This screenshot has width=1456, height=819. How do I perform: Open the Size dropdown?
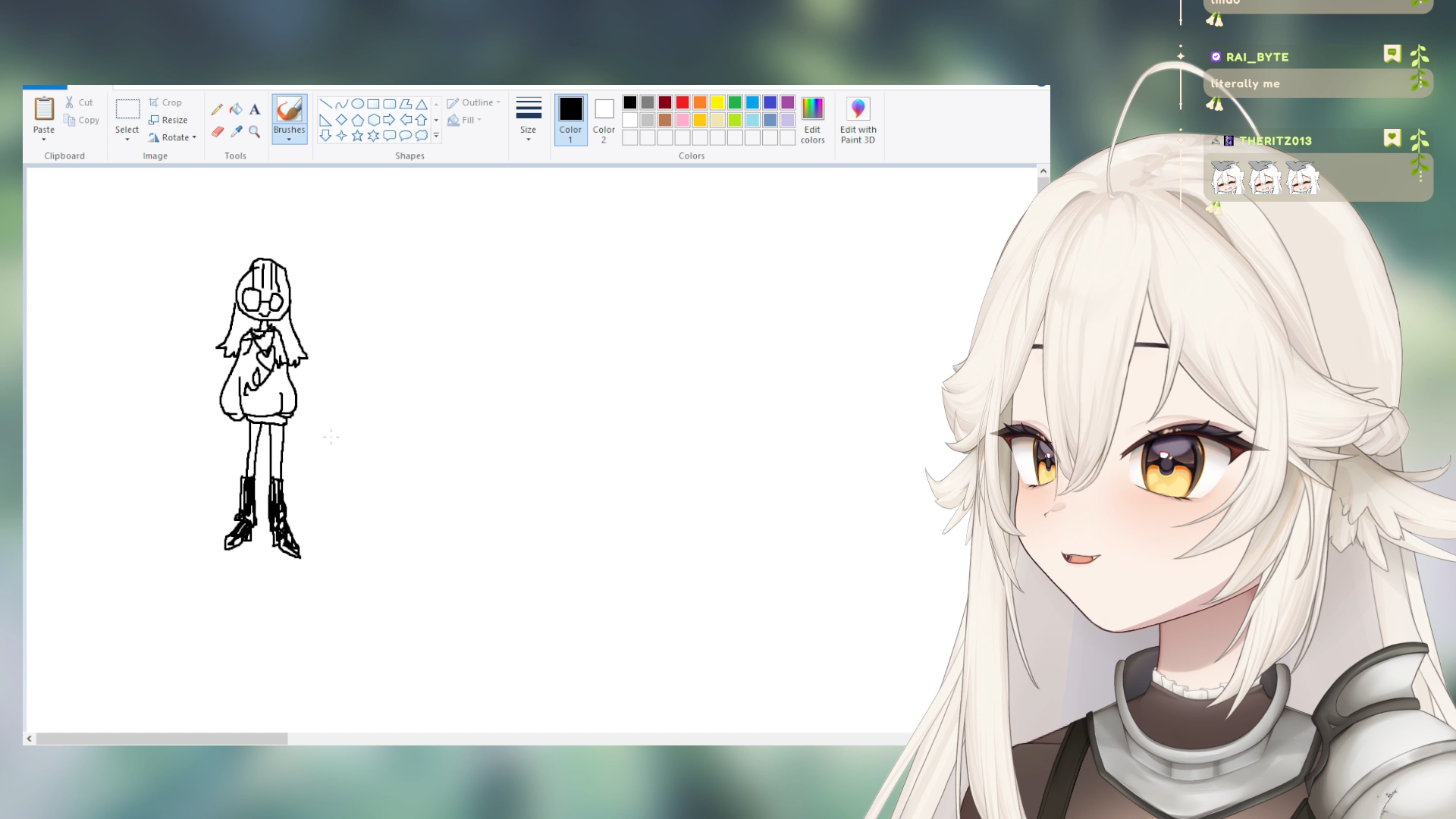pyautogui.click(x=529, y=120)
